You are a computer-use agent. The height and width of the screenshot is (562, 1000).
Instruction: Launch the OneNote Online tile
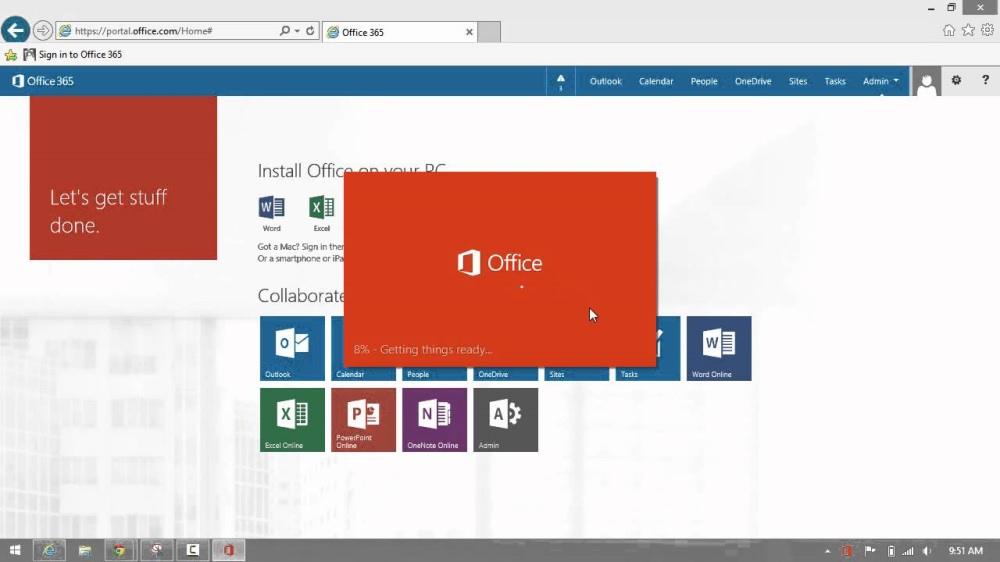point(434,419)
